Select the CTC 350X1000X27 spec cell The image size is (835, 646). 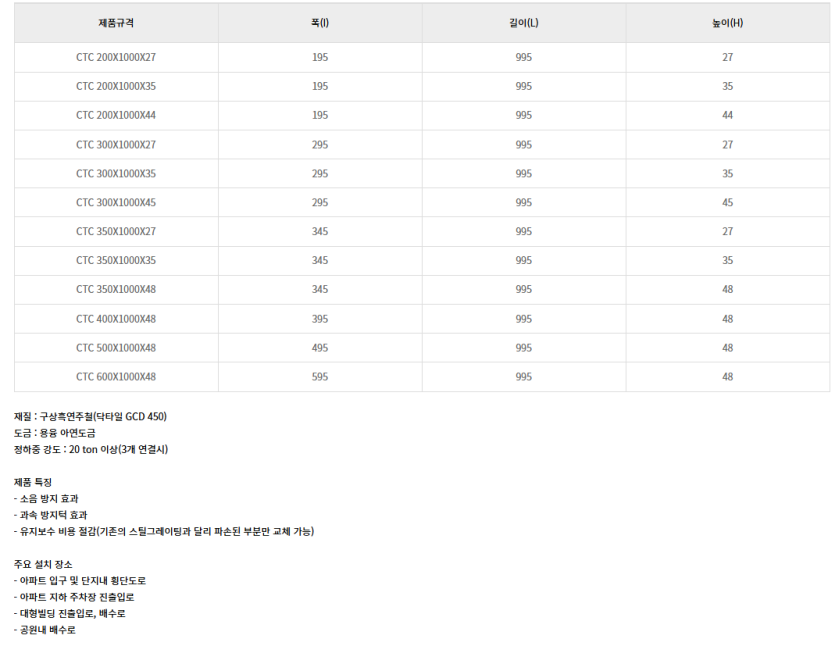pyautogui.click(x=116, y=231)
